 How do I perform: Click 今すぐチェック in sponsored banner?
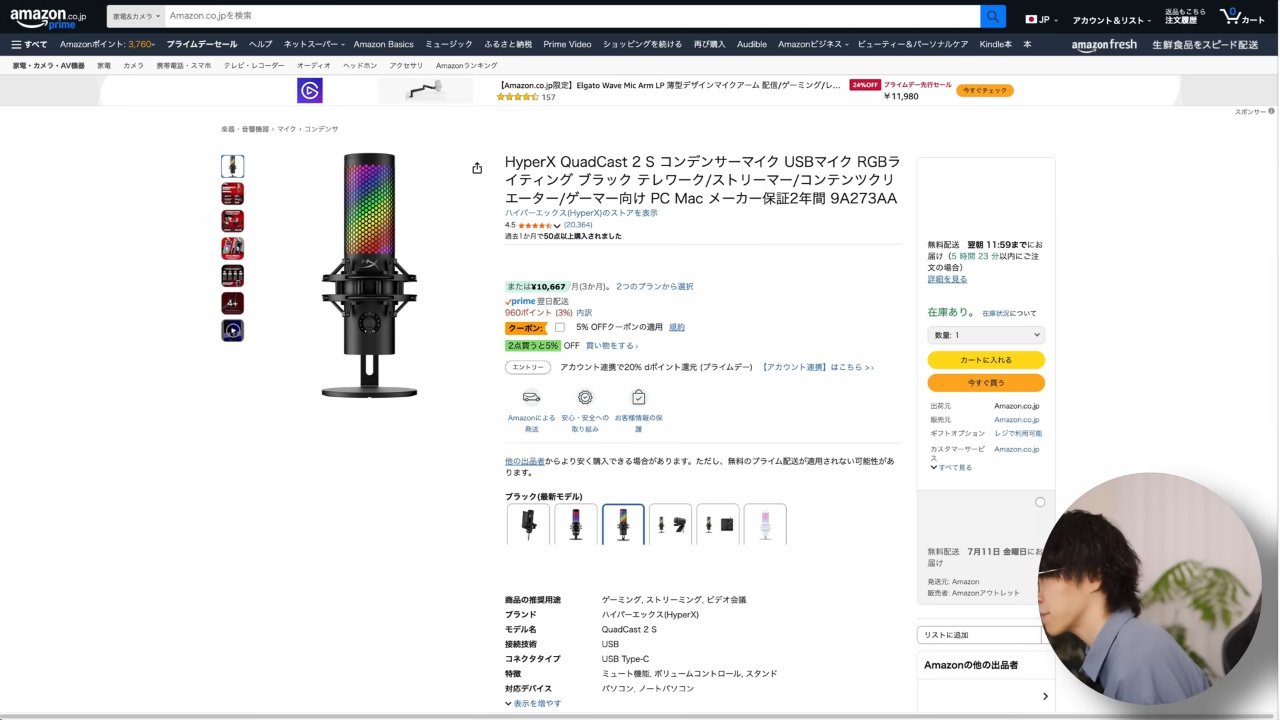point(985,90)
